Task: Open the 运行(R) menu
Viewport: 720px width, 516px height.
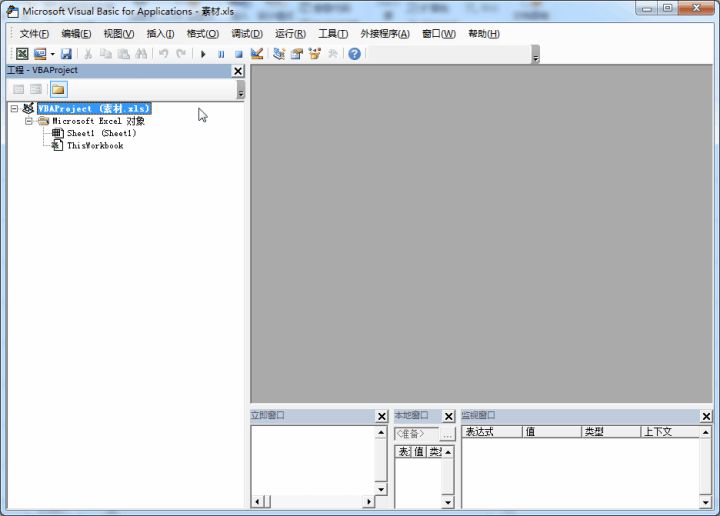Action: click(290, 34)
